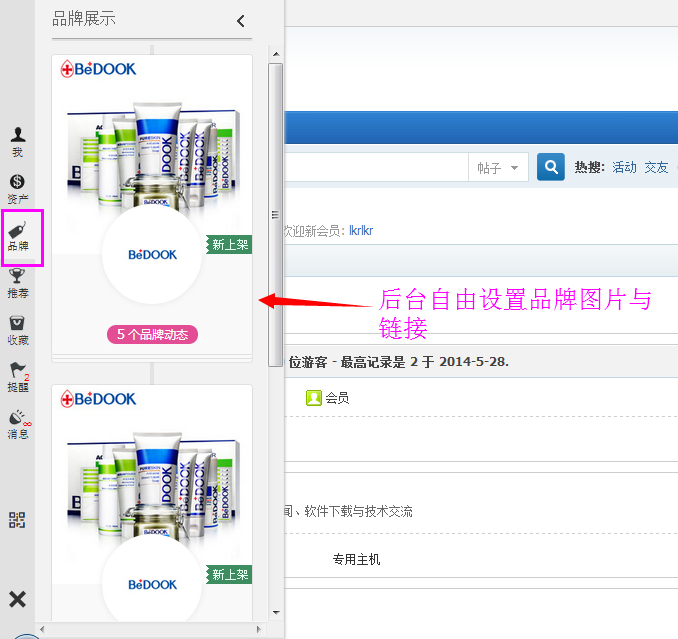Viewport: 678px width, 639px height.
Task: Open the 我 (Me) sidebar icon
Action: [18, 142]
